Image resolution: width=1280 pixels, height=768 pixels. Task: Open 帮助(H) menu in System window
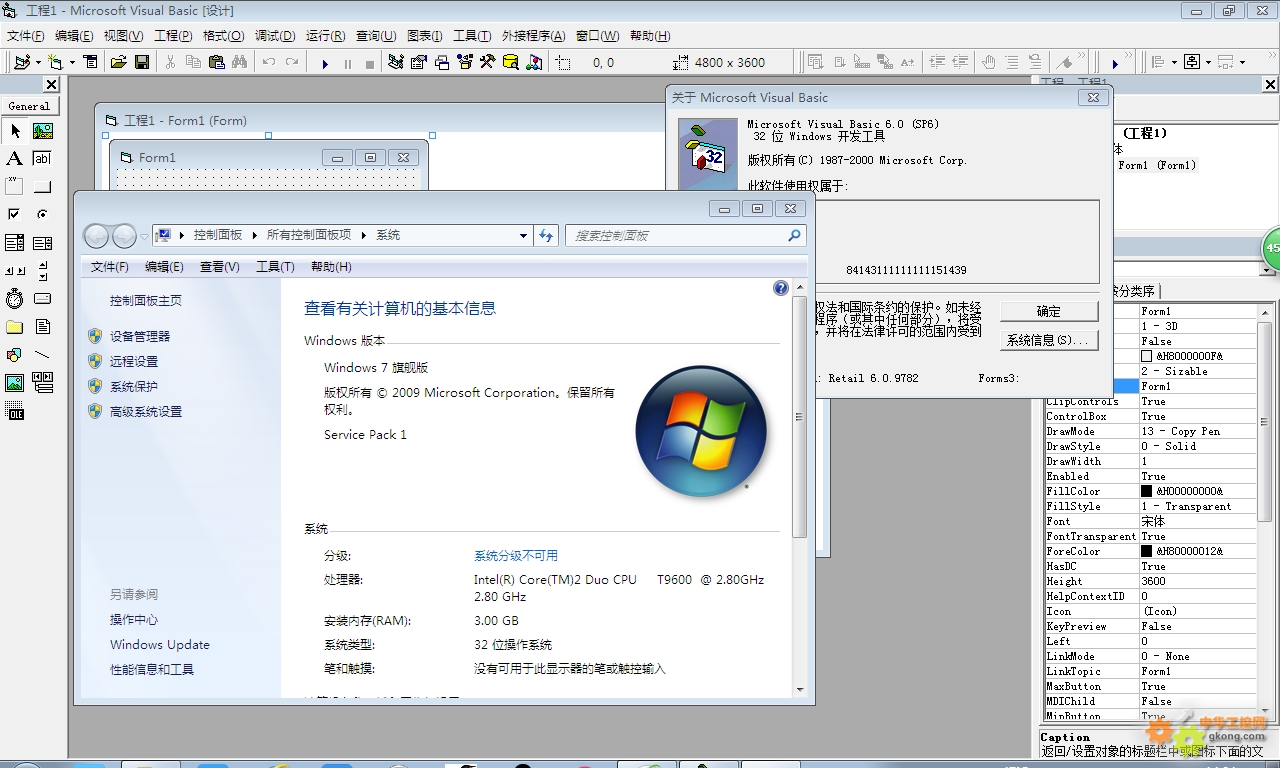coord(331,267)
